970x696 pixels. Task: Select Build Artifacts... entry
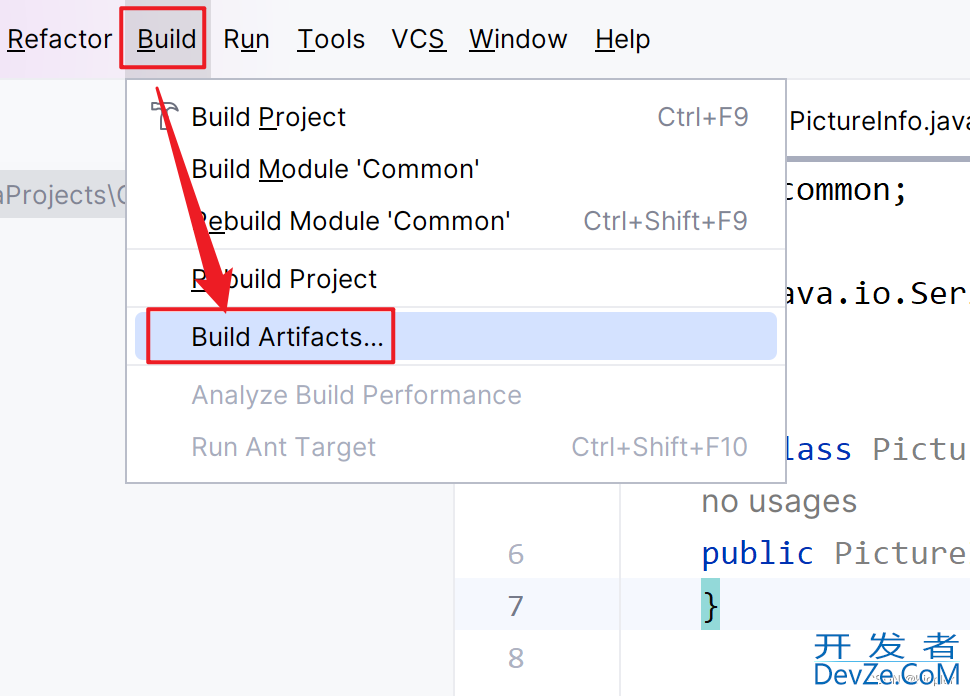[x=456, y=337]
